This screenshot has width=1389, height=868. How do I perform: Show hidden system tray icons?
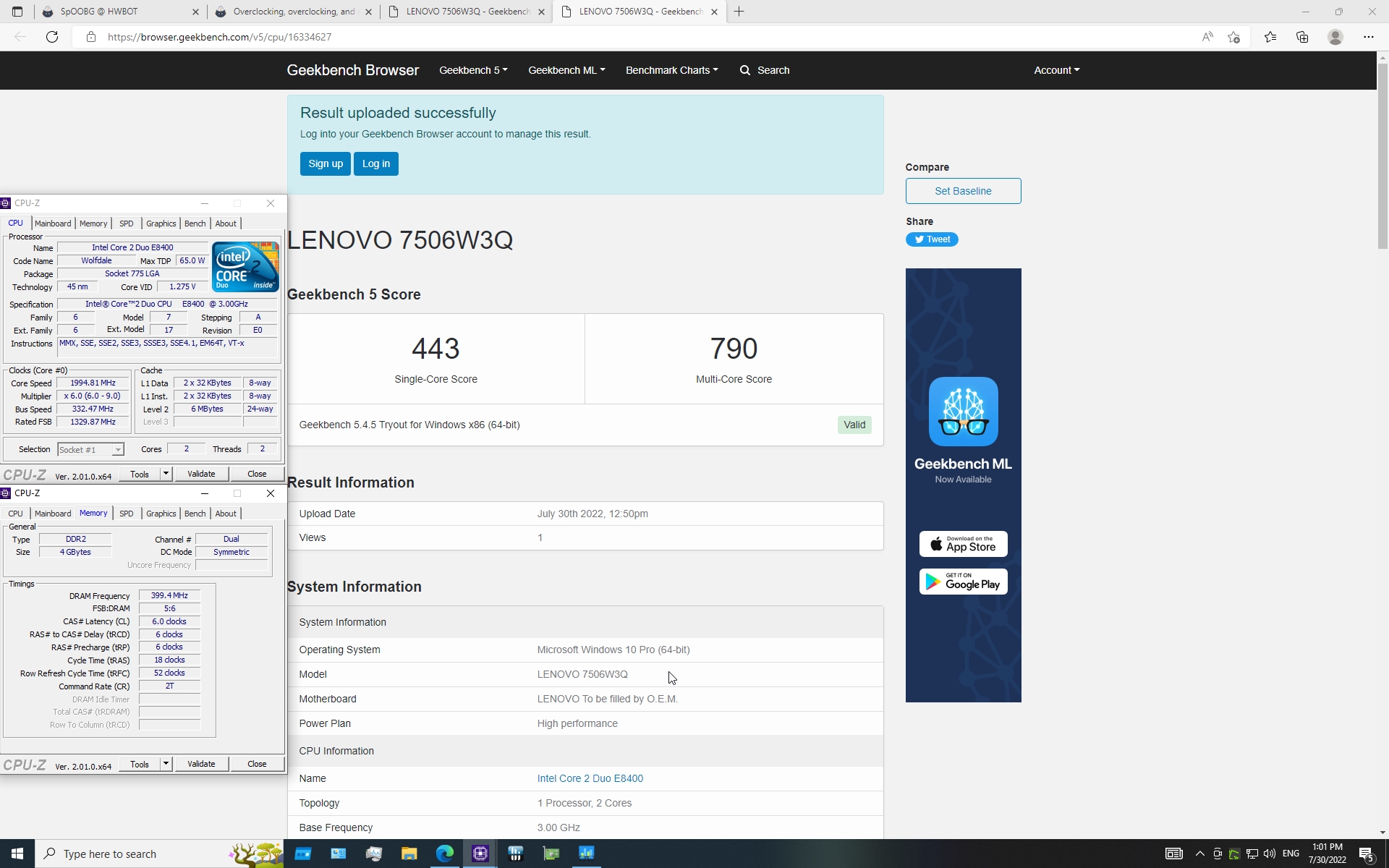(1199, 854)
